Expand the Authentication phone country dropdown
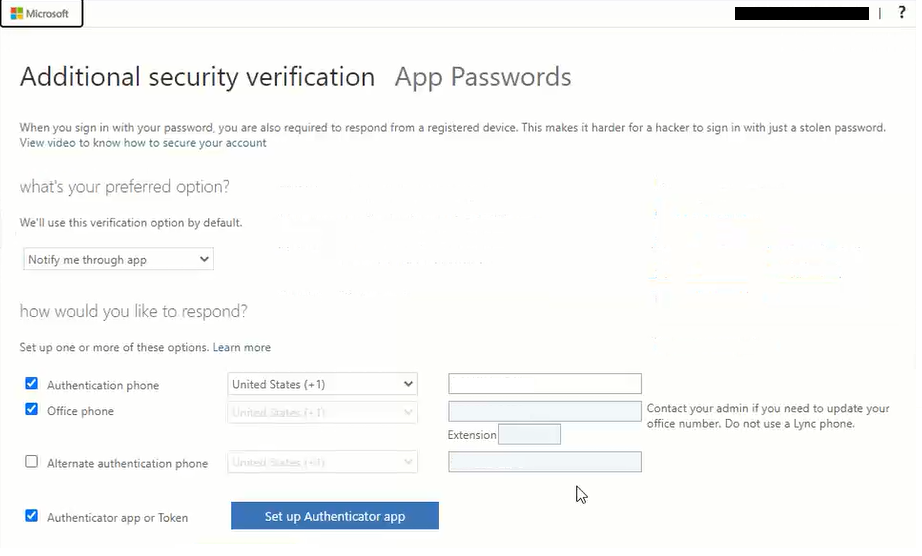This screenshot has width=922, height=556. click(322, 384)
